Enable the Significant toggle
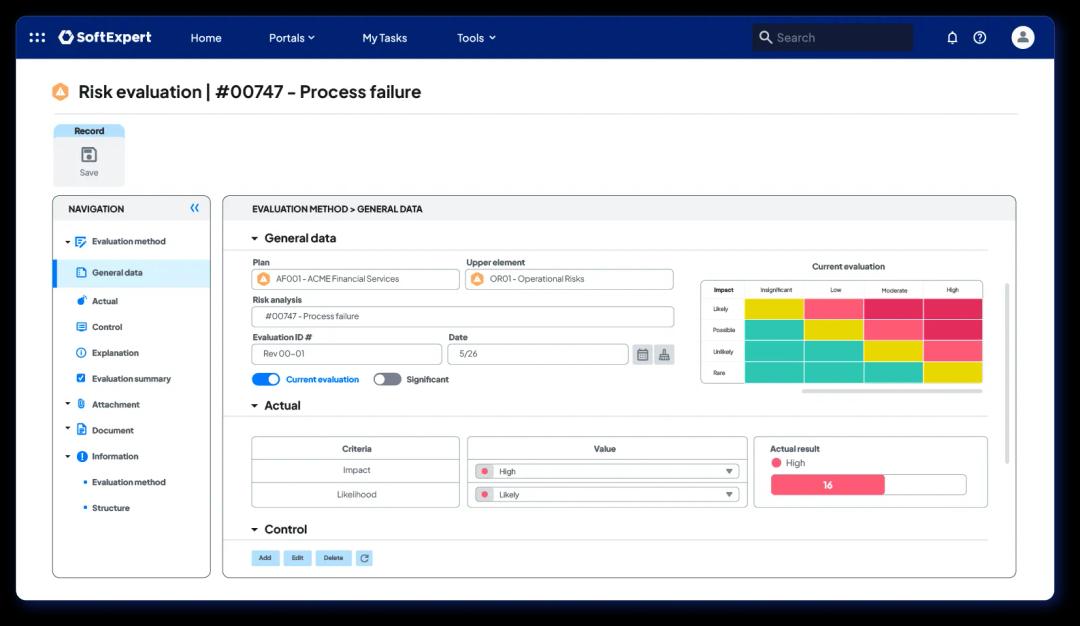The image size is (1080, 626). click(387, 380)
